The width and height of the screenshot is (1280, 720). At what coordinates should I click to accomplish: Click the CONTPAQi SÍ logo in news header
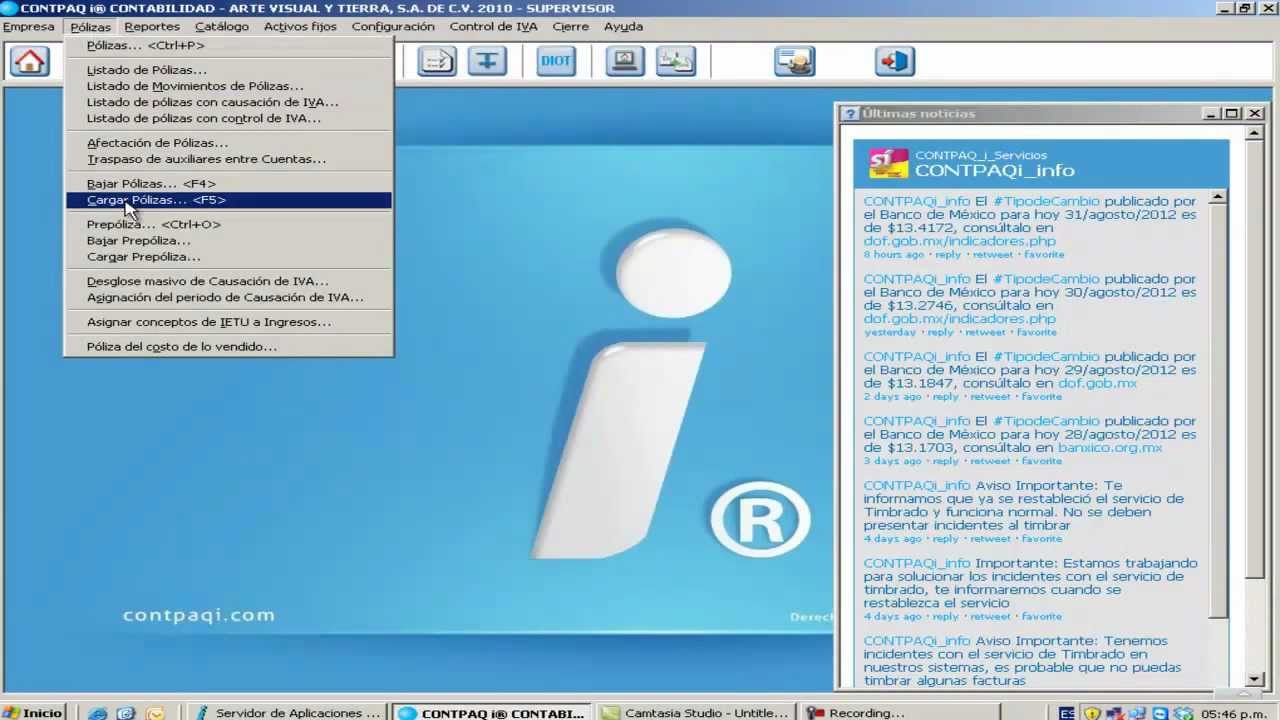(x=888, y=163)
